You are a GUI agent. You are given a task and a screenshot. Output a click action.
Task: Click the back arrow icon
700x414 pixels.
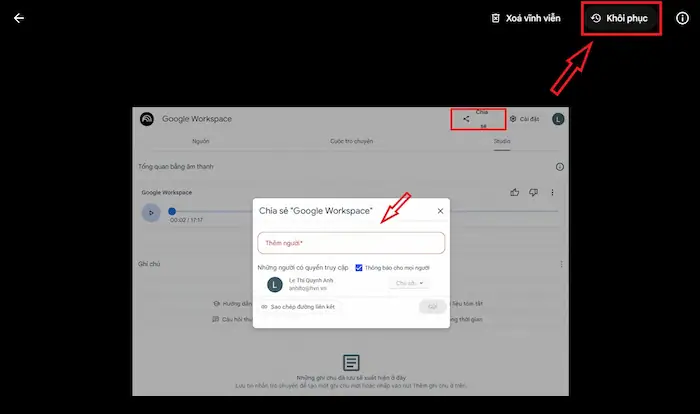(19, 18)
